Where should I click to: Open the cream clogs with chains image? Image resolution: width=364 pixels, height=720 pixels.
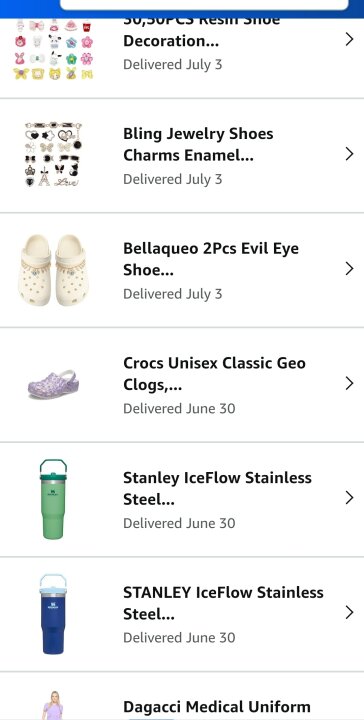pos(54,270)
